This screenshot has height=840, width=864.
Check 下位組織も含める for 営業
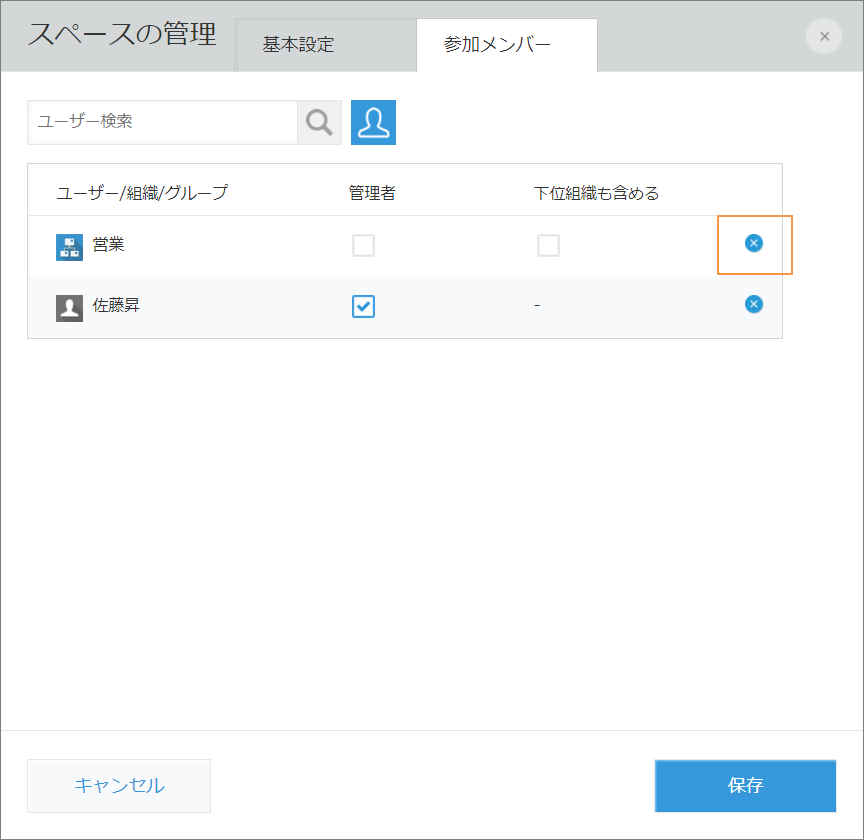pyautogui.click(x=548, y=244)
